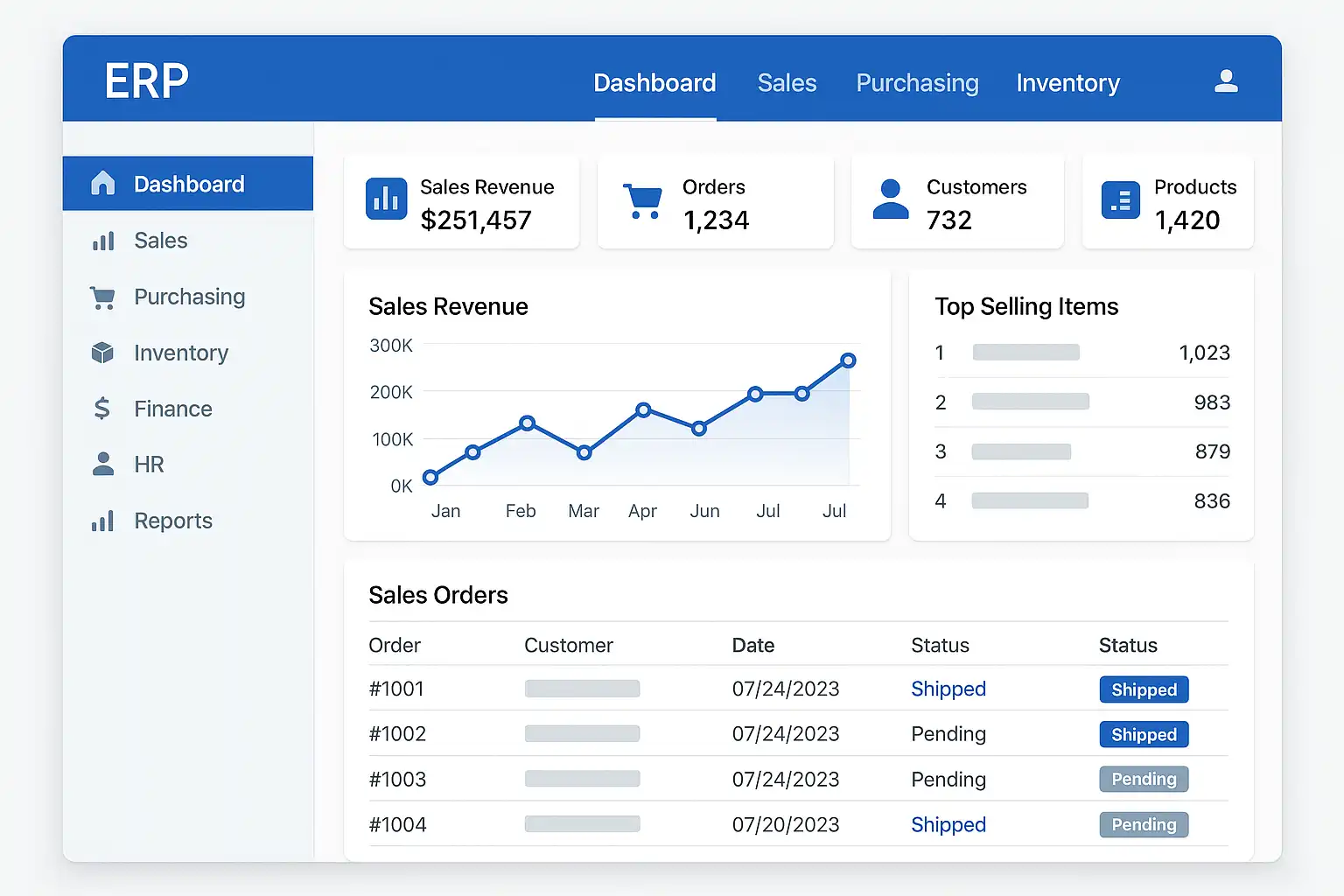
Task: Click the Pending badge for order #1004
Action: coord(1144,825)
